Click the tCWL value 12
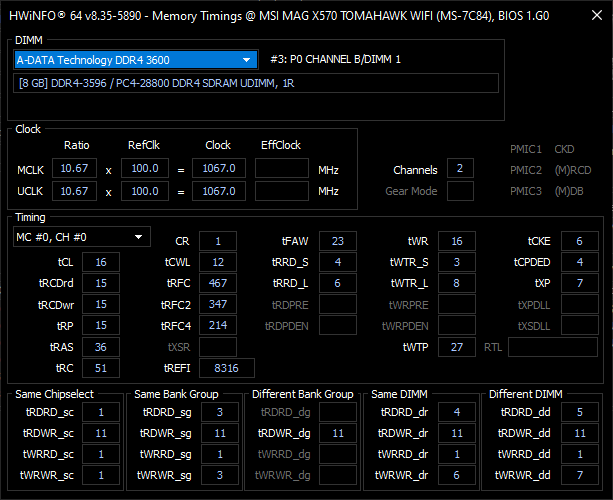The width and height of the screenshot is (613, 500). point(218,262)
